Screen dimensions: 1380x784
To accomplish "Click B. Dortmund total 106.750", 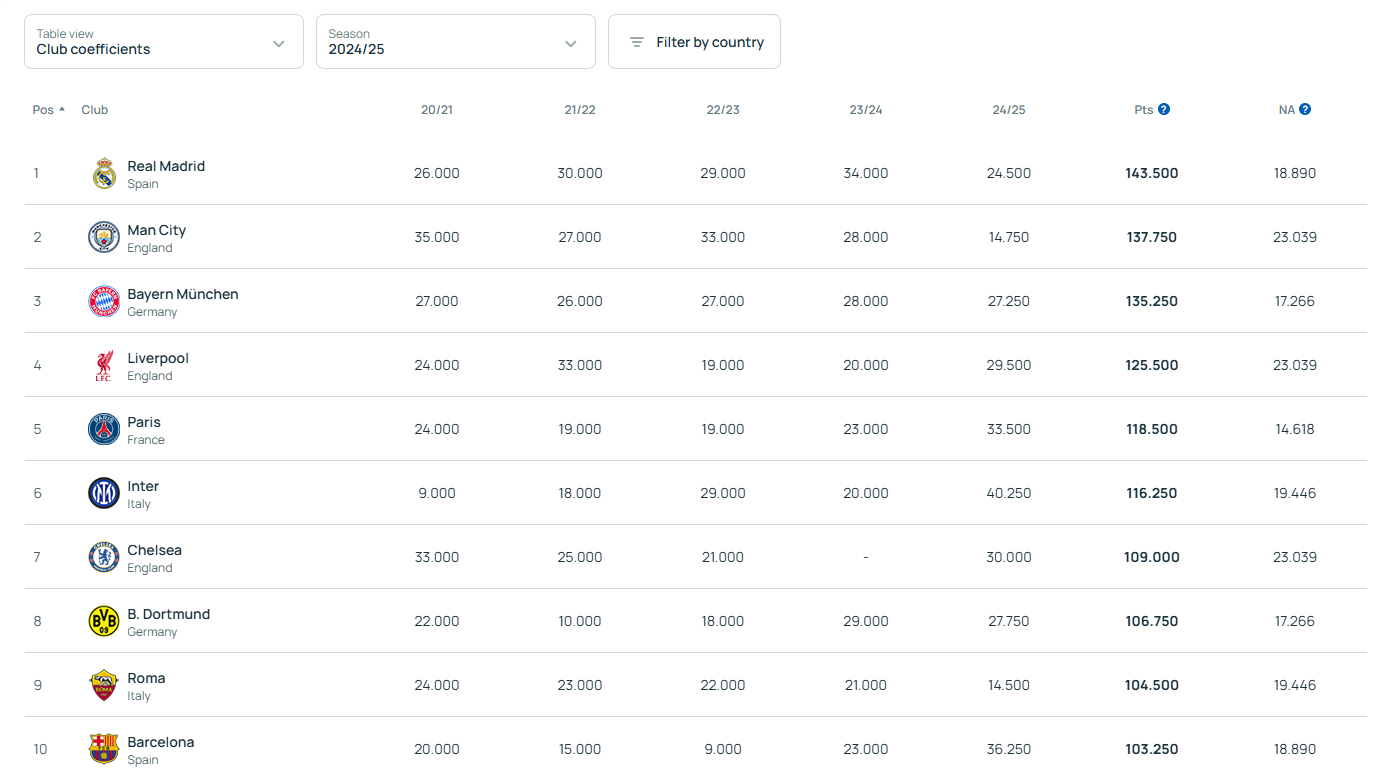I will coord(1152,621).
